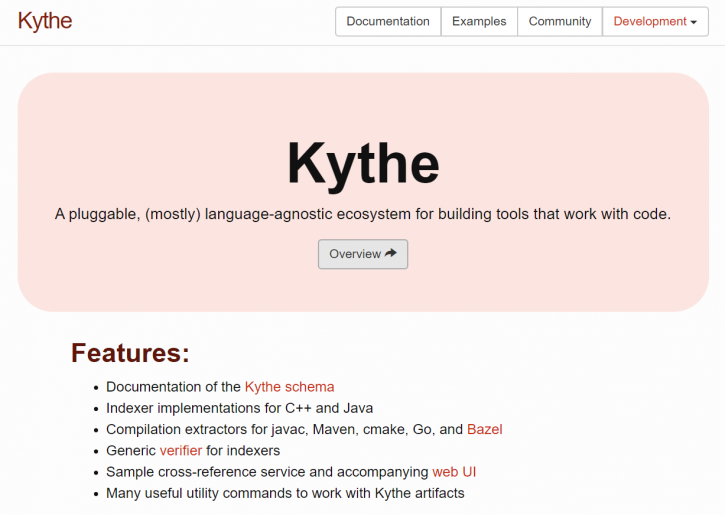Click the Overview button

coord(363,254)
